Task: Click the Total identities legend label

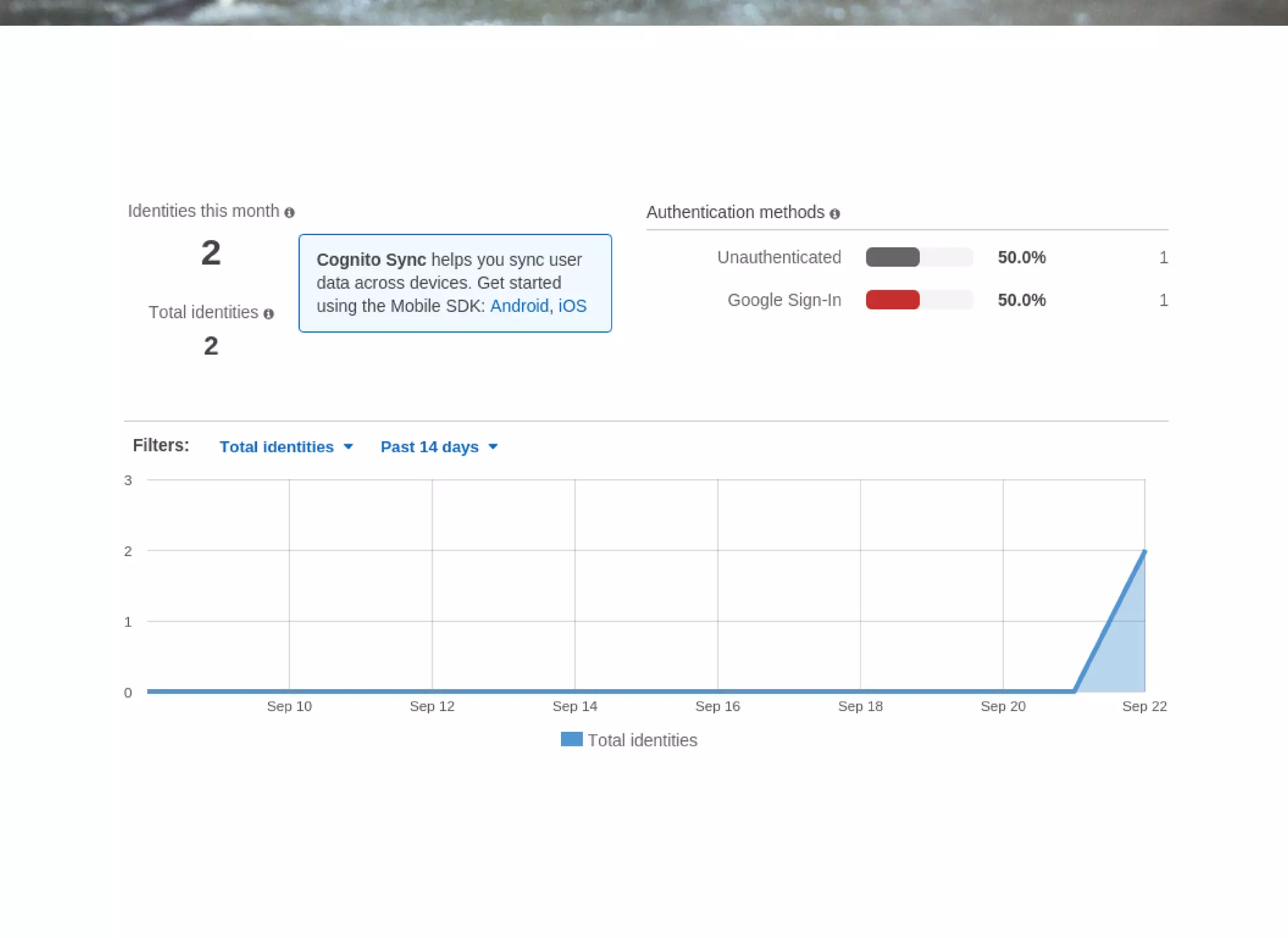Action: pos(642,741)
